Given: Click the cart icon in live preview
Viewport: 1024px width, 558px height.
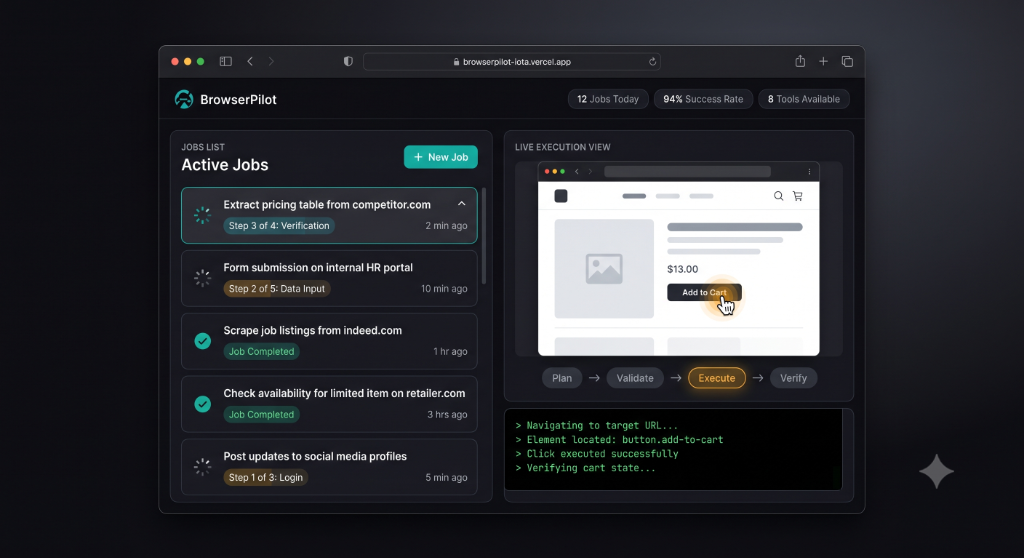Looking at the screenshot, I should (797, 196).
